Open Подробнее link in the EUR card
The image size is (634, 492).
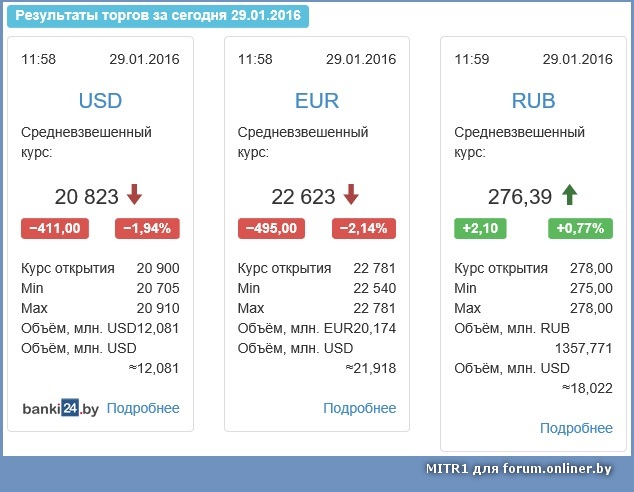360,408
